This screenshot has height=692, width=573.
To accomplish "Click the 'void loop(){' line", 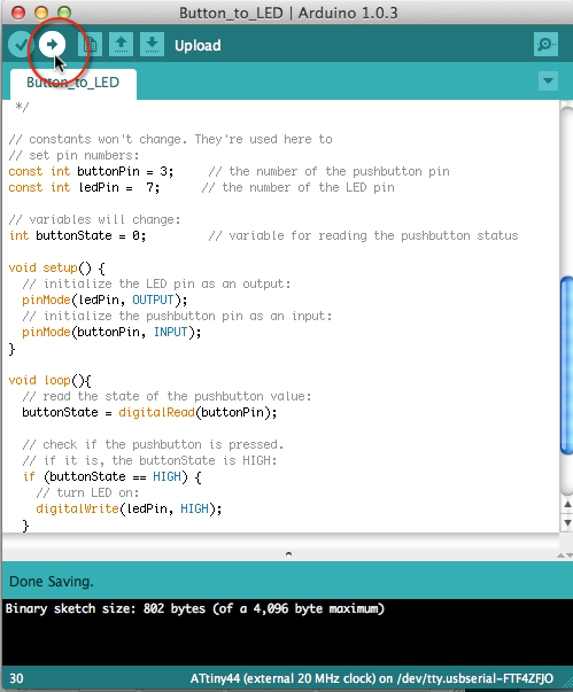I will pos(50,380).
